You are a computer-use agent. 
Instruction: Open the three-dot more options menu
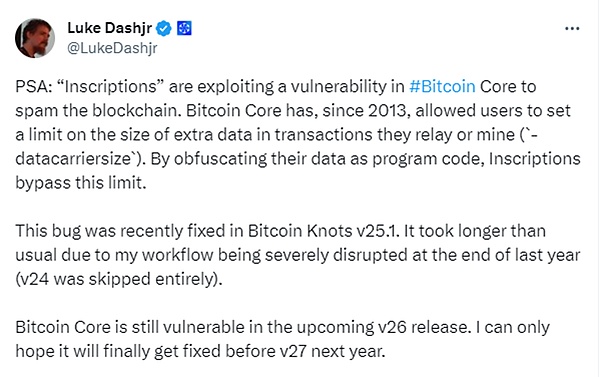(572, 28)
